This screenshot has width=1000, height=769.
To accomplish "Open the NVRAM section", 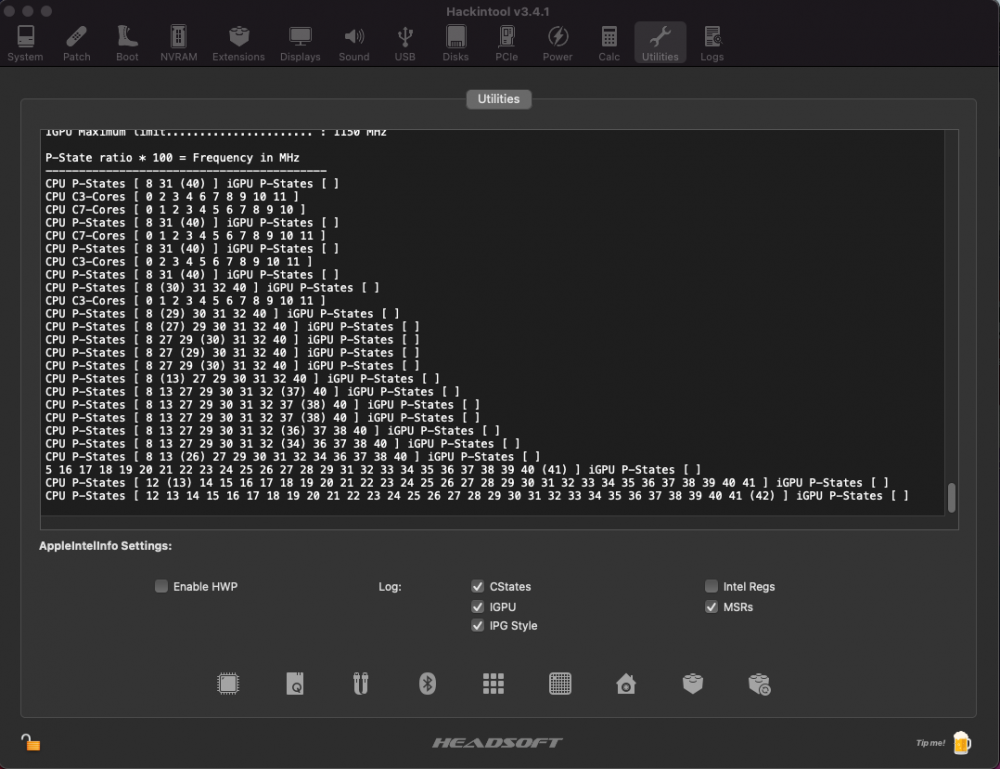I will [x=179, y=43].
